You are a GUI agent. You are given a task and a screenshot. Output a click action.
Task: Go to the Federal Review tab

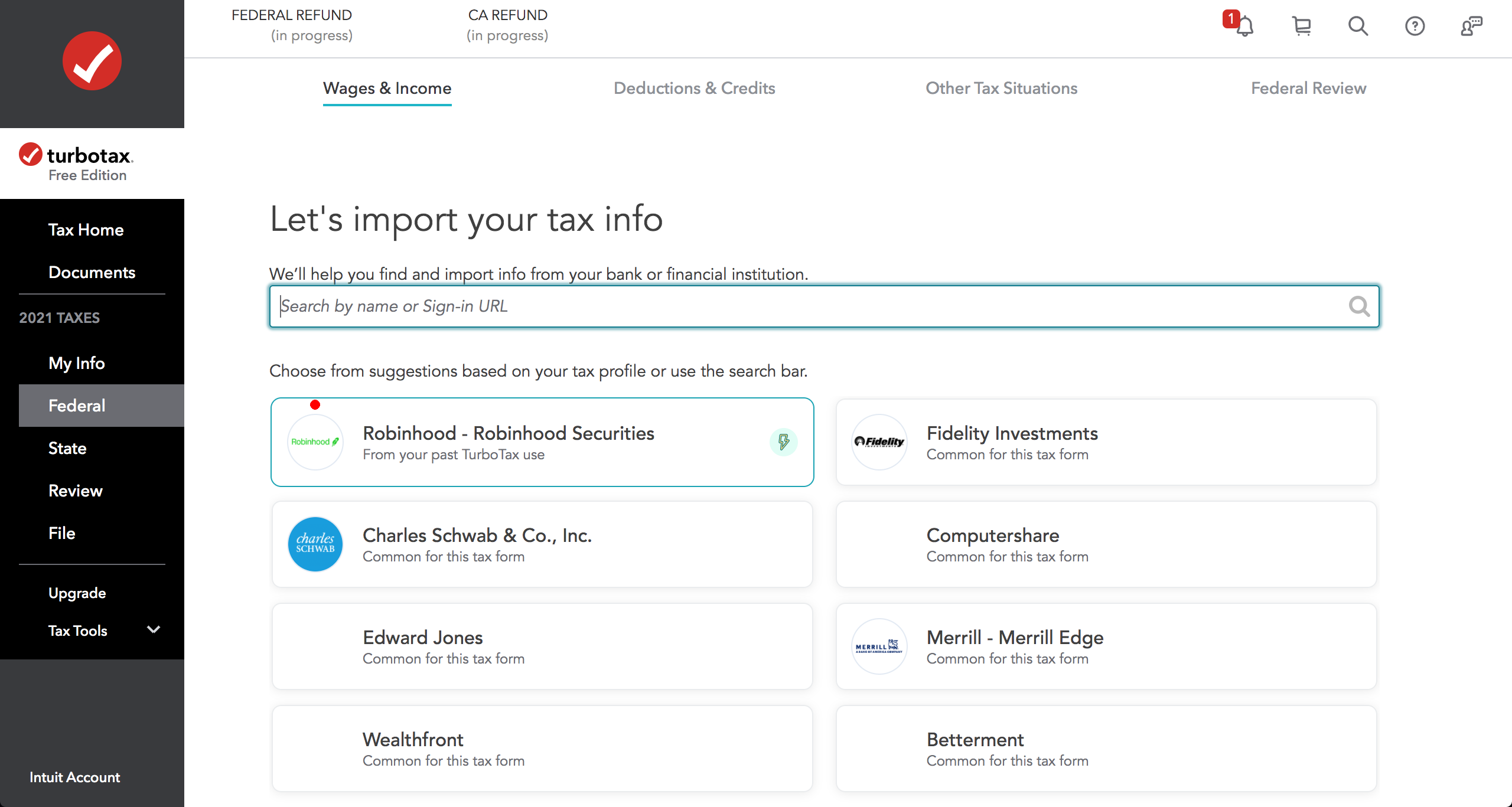point(1308,88)
